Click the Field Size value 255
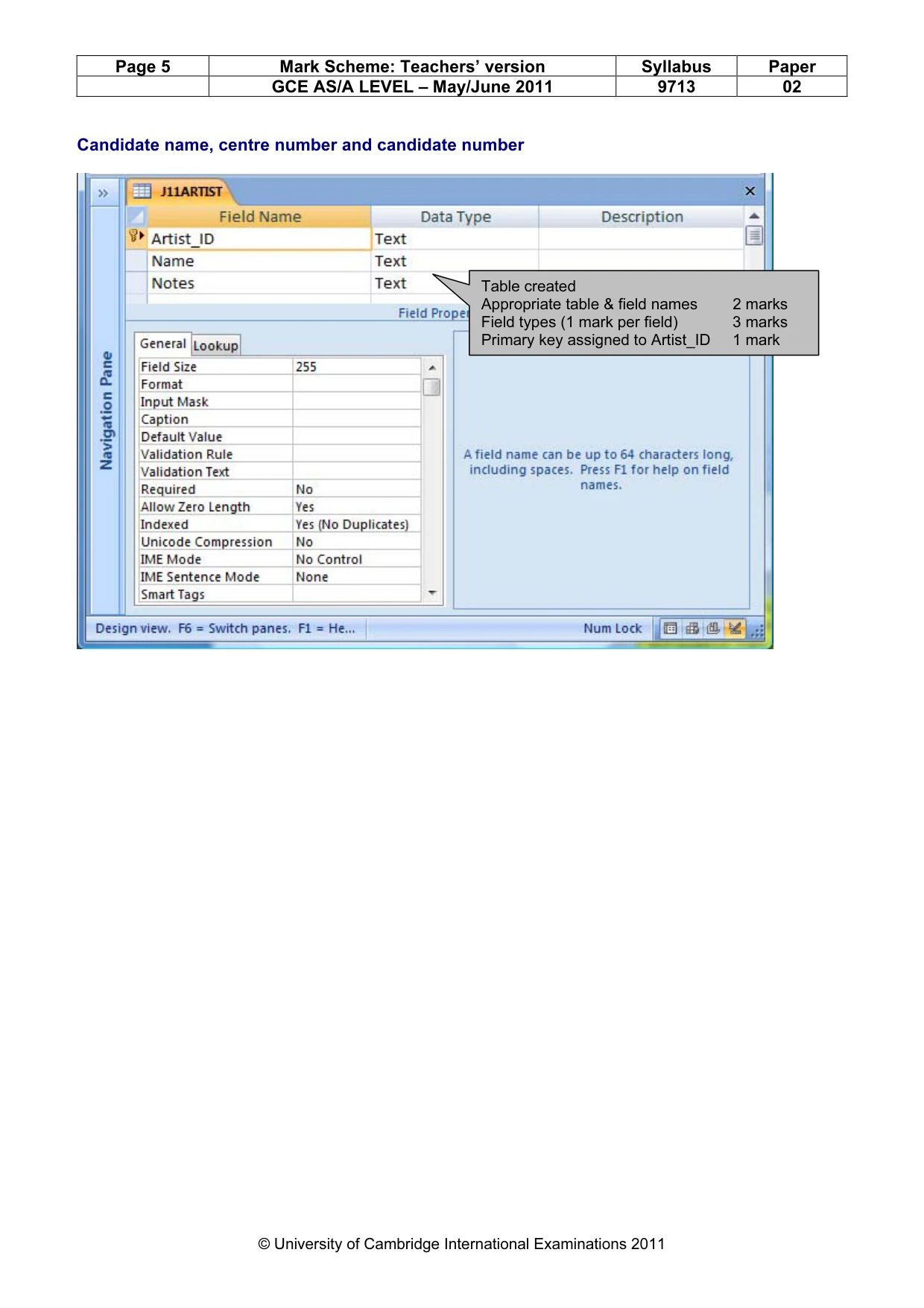Viewport: 924px width, 1308px height. point(356,367)
